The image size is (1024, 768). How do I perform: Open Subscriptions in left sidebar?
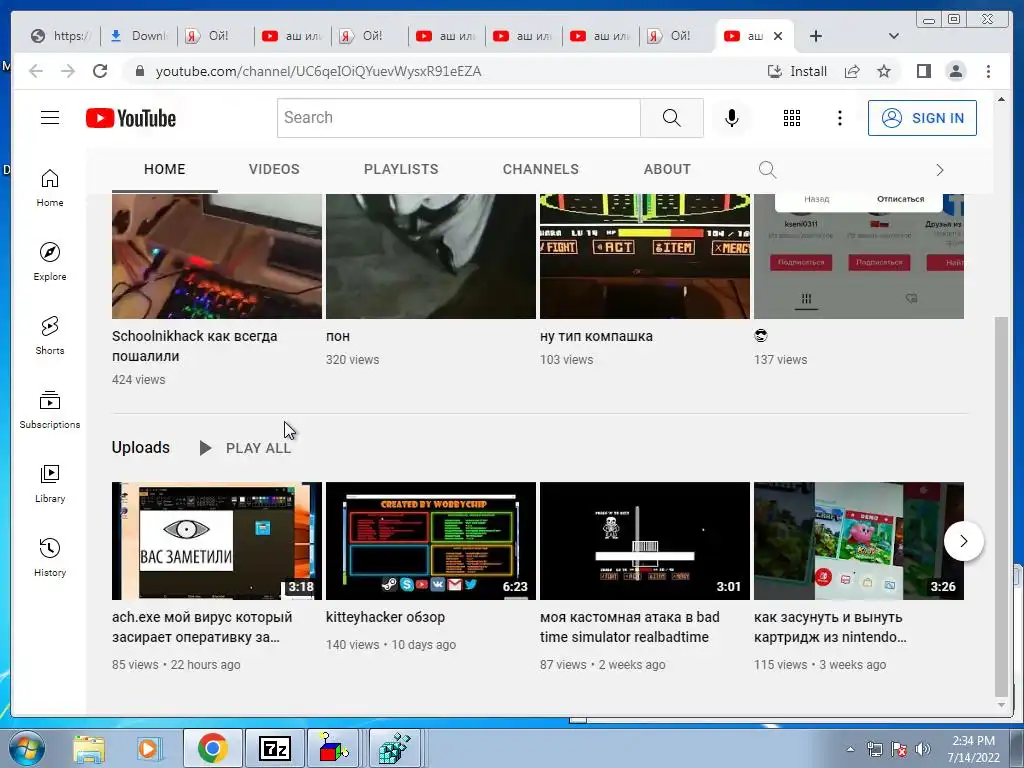[50, 409]
